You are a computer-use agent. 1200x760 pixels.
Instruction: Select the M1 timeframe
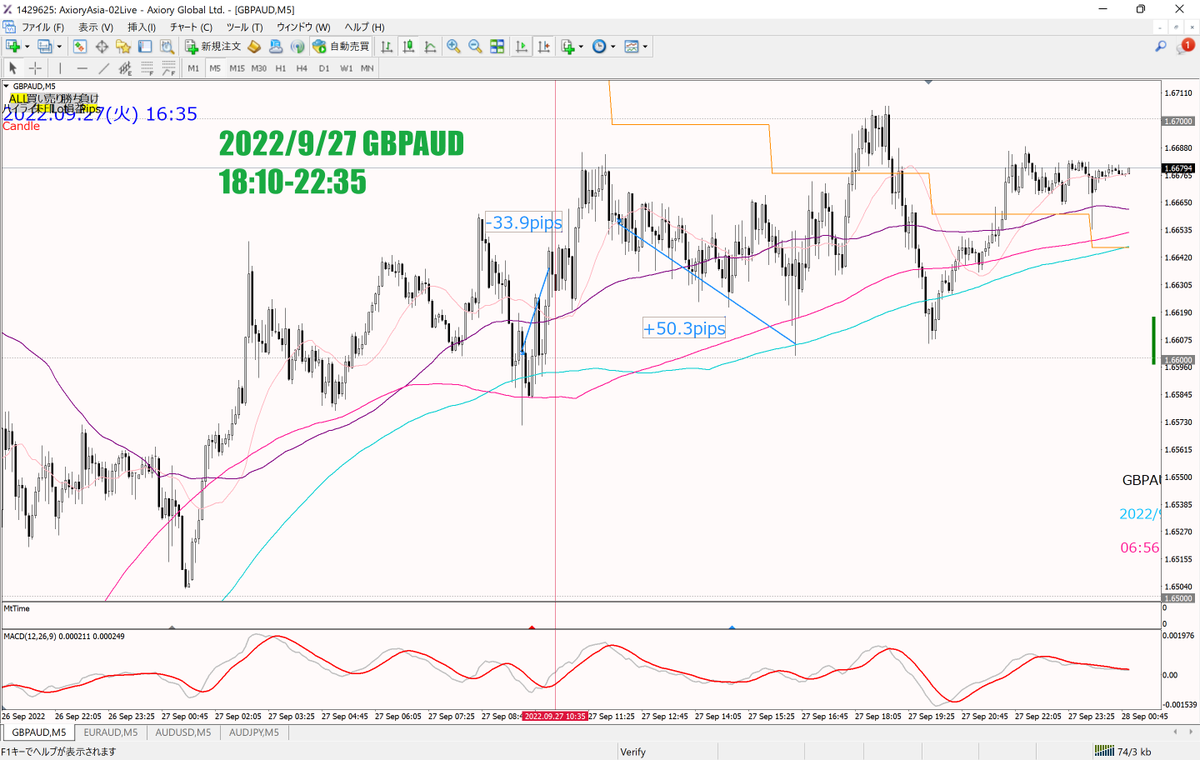point(193,68)
